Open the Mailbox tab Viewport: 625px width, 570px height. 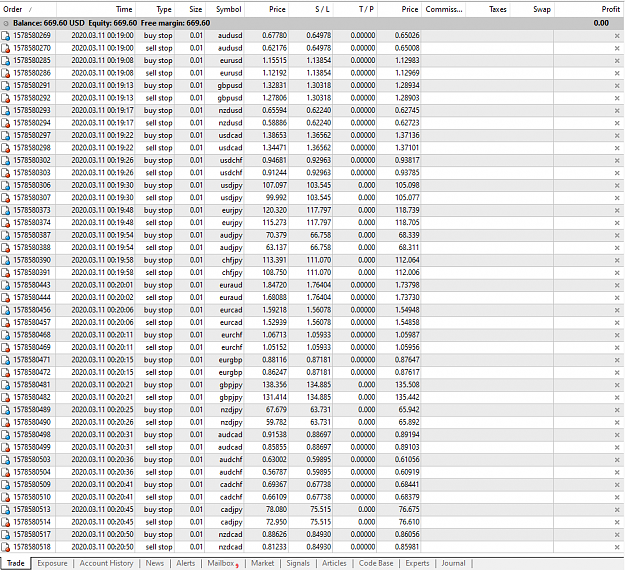(x=222, y=563)
